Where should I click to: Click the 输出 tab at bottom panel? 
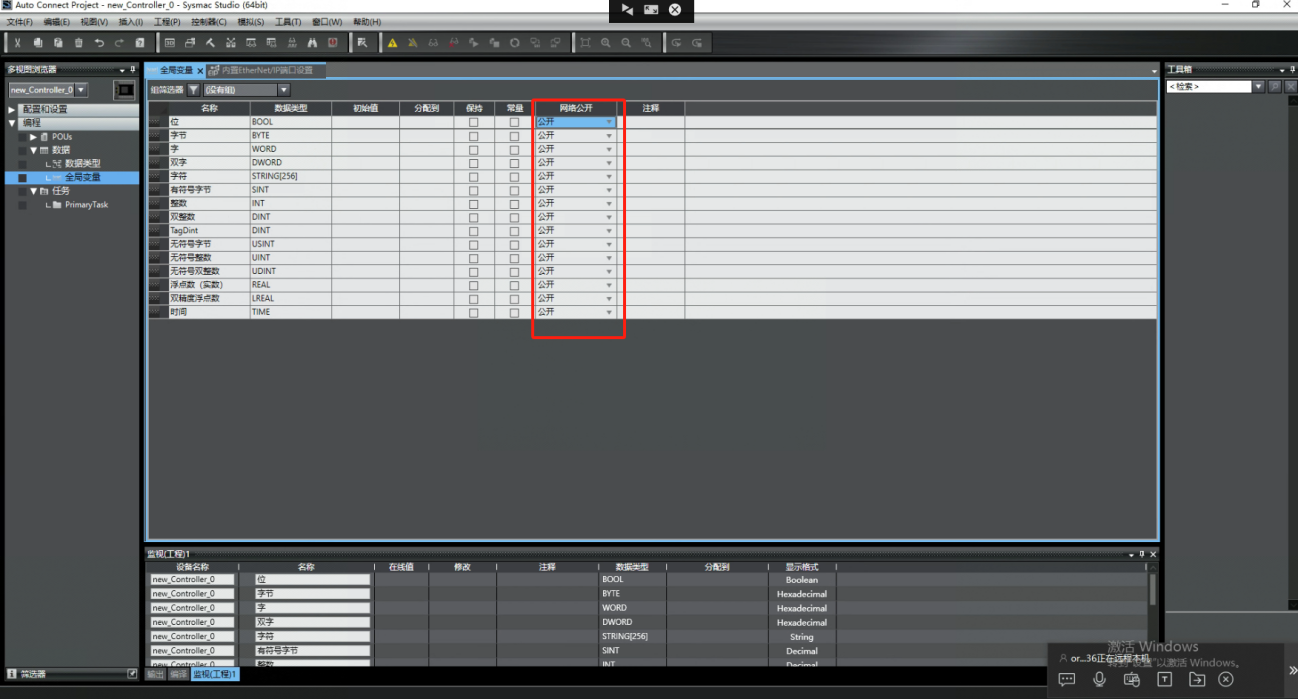click(155, 675)
